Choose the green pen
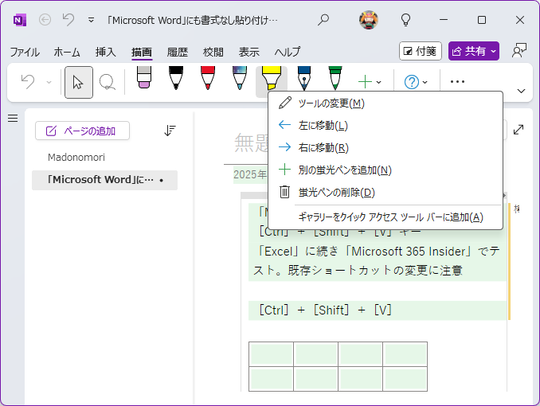Viewport: 540px width, 406px height. (335, 78)
